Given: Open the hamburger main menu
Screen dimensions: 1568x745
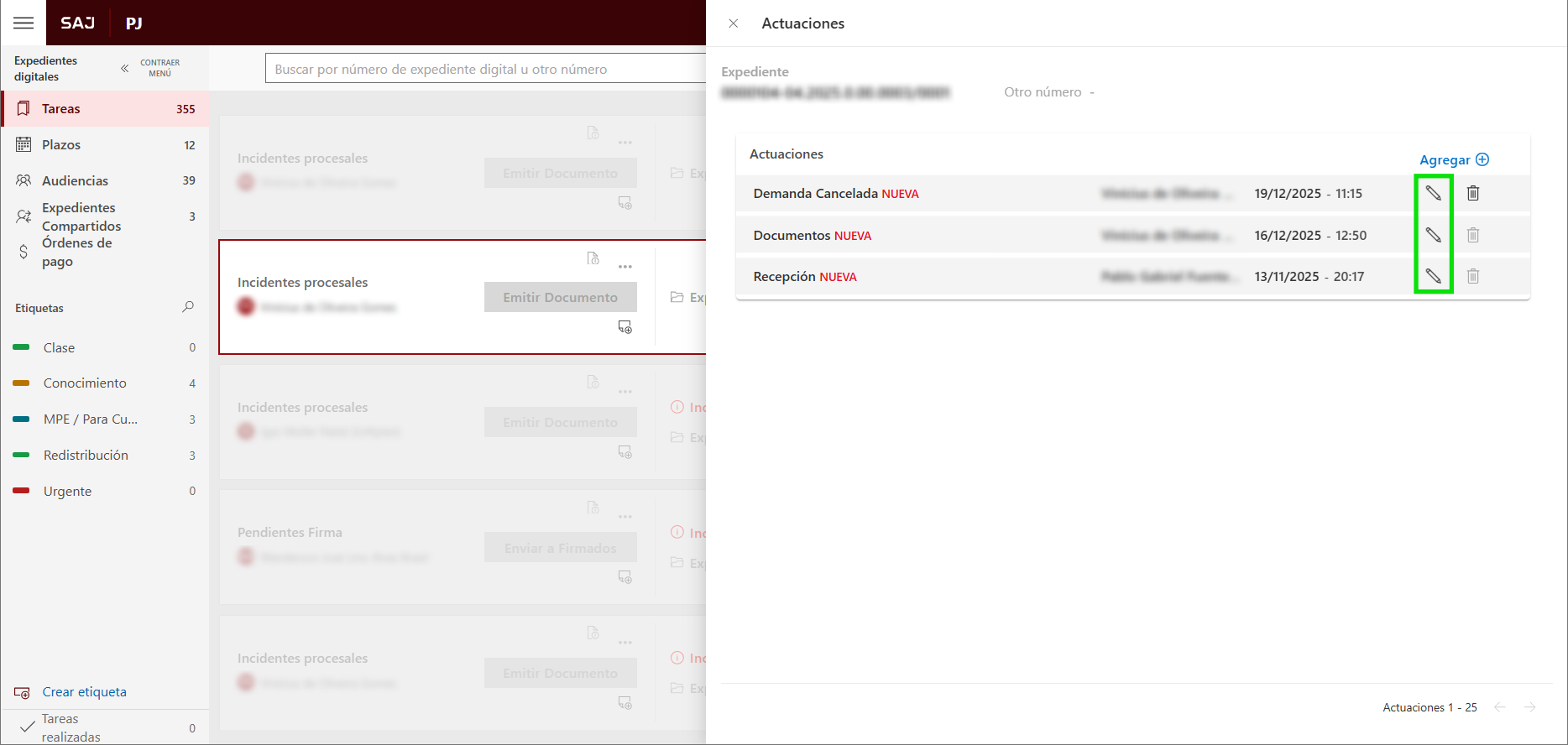Looking at the screenshot, I should 24,23.
